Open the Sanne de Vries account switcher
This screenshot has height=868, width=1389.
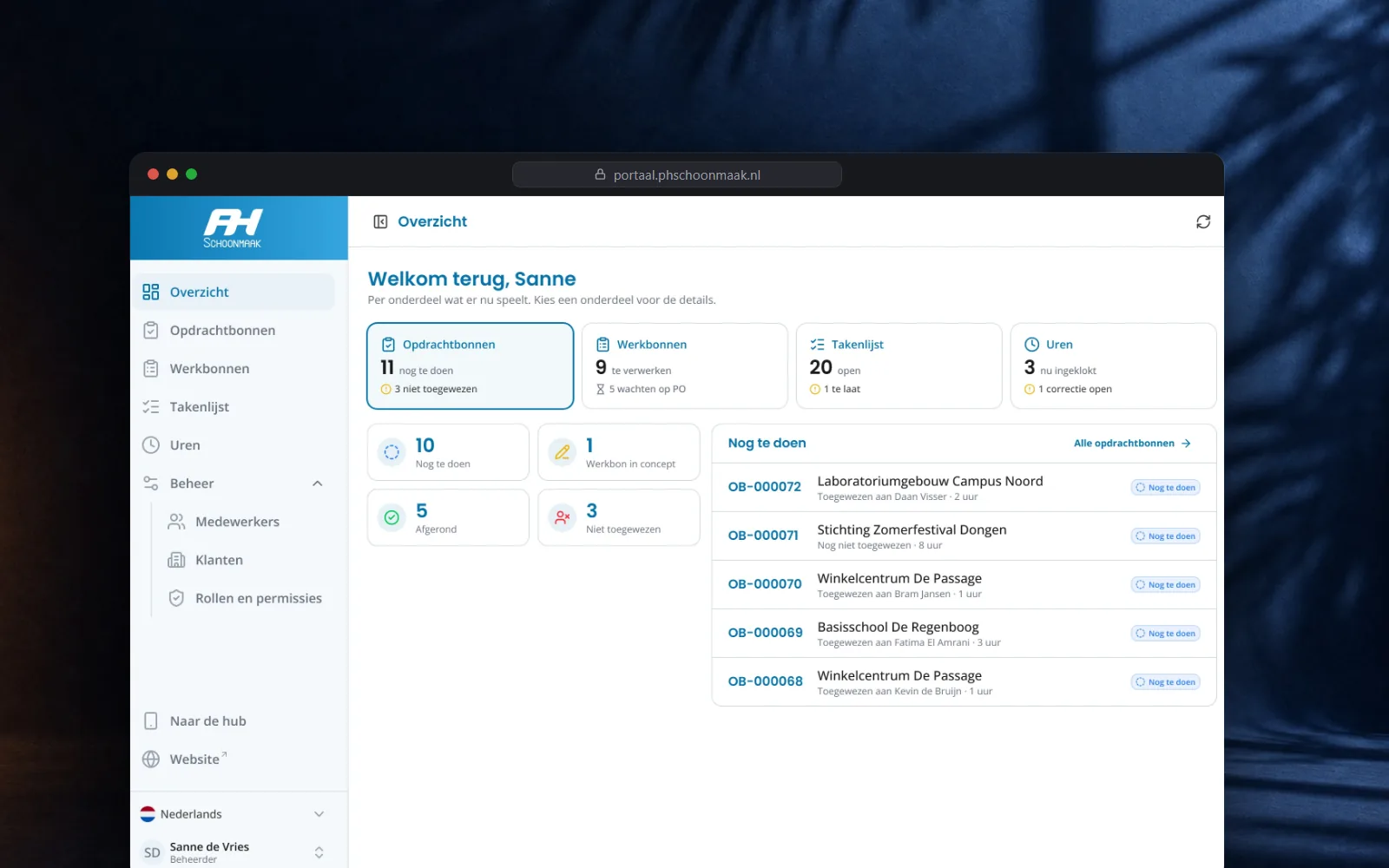tap(233, 852)
